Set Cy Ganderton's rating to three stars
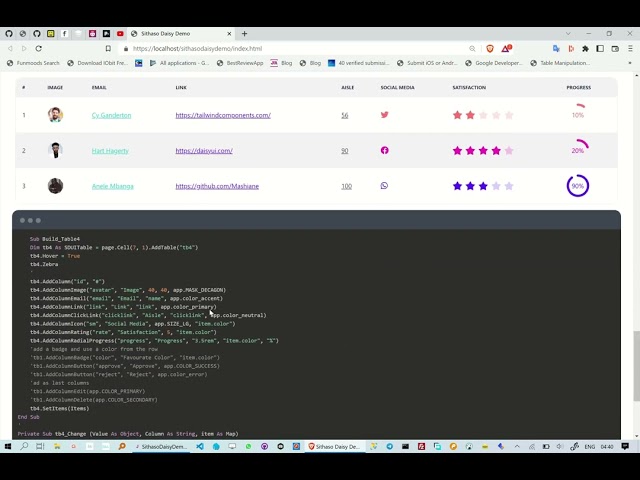The height and width of the screenshot is (480, 640). [x=483, y=115]
